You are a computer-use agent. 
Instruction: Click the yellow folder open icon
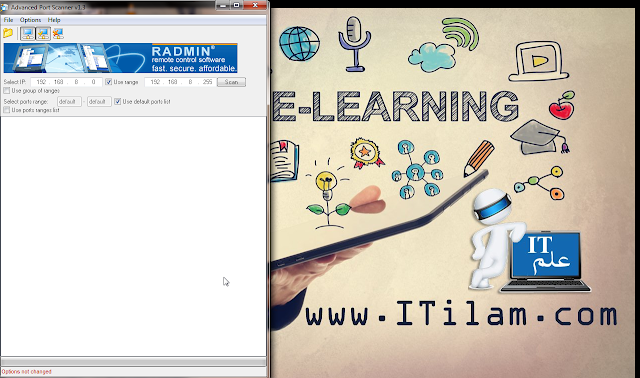[8, 33]
